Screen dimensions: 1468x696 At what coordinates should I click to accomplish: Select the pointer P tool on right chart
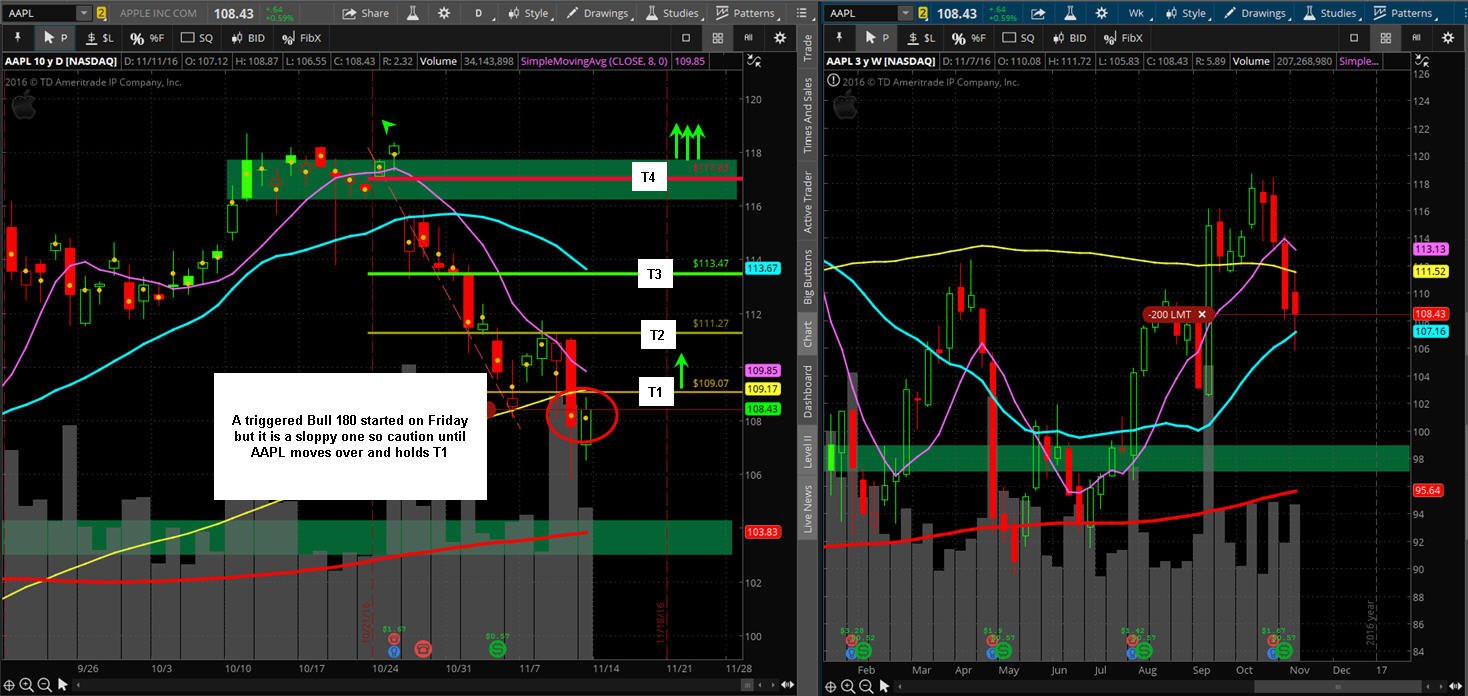coord(876,37)
